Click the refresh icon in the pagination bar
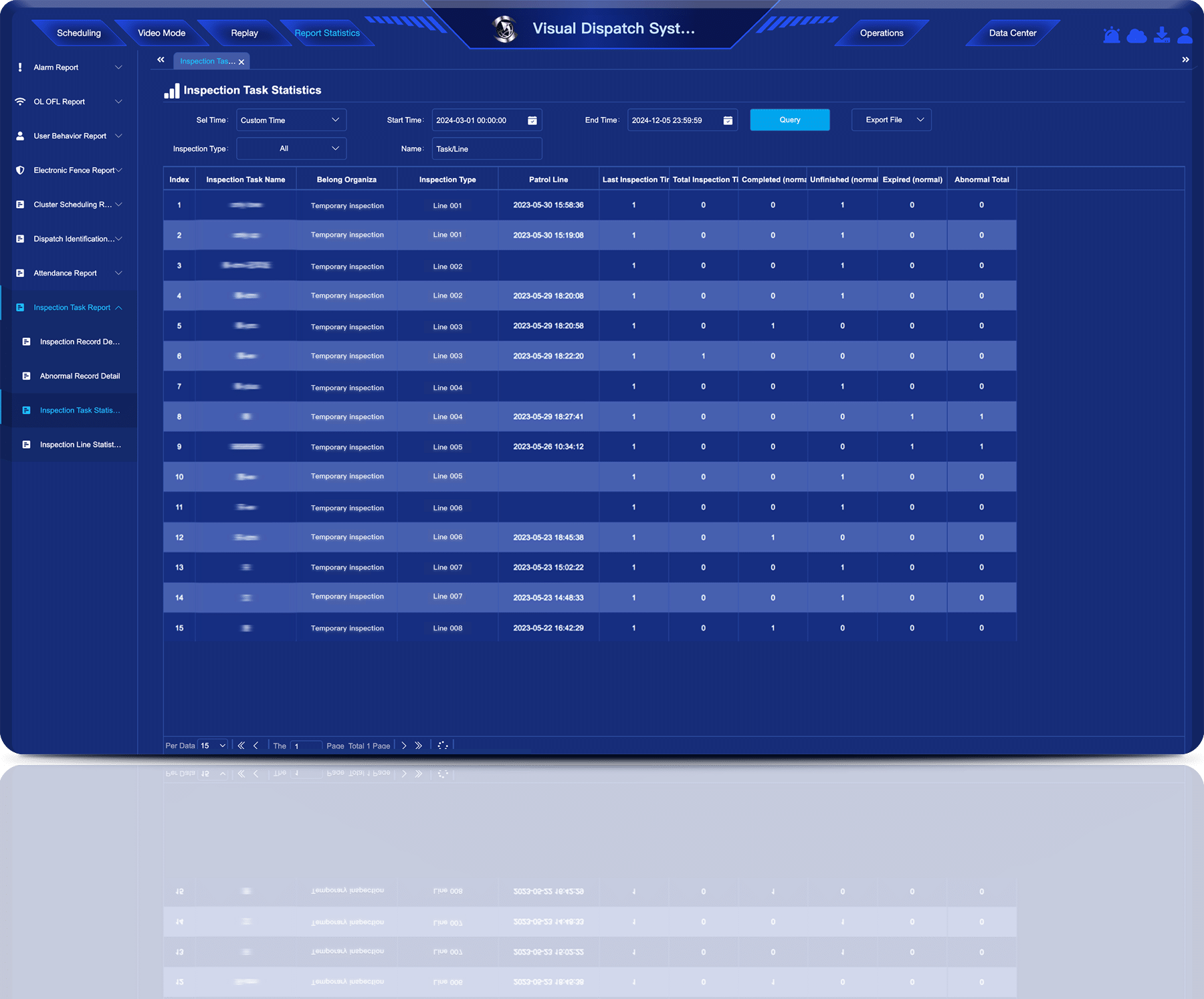Image resolution: width=1204 pixels, height=999 pixels. coord(442,745)
